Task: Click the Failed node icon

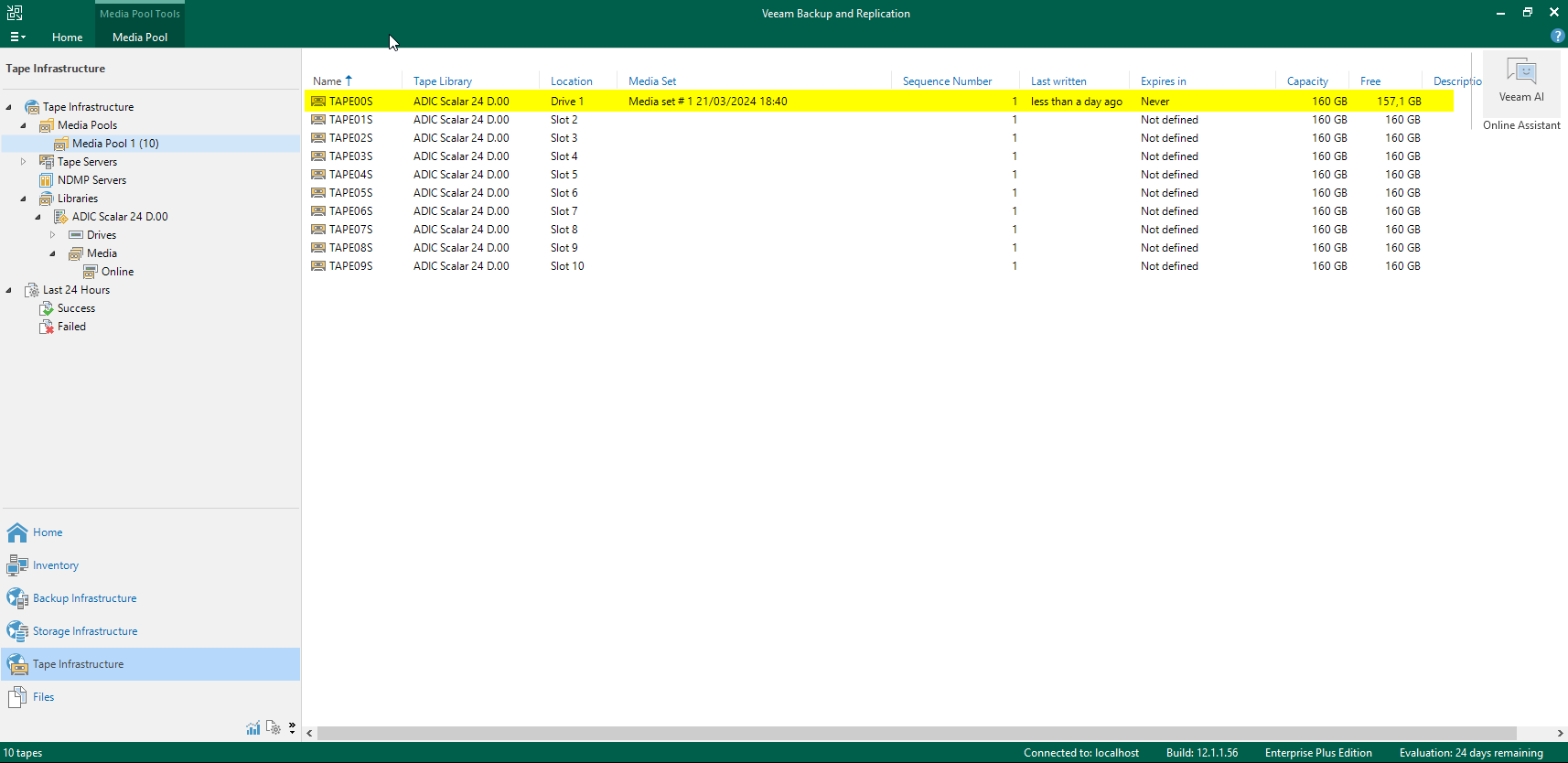Action: (47, 327)
